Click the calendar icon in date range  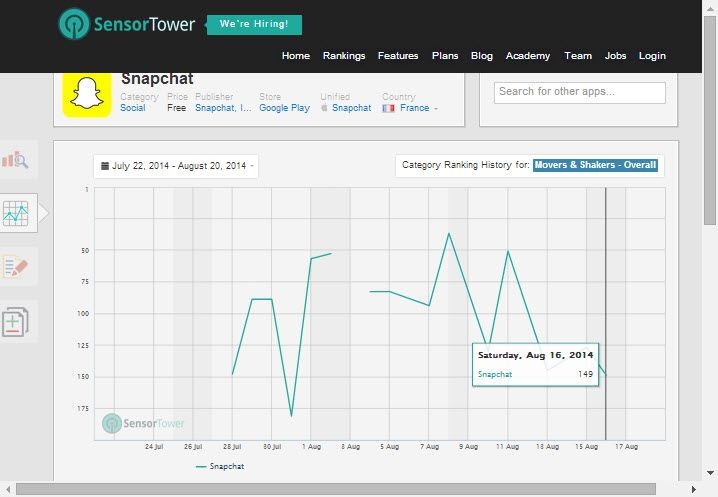[104, 166]
